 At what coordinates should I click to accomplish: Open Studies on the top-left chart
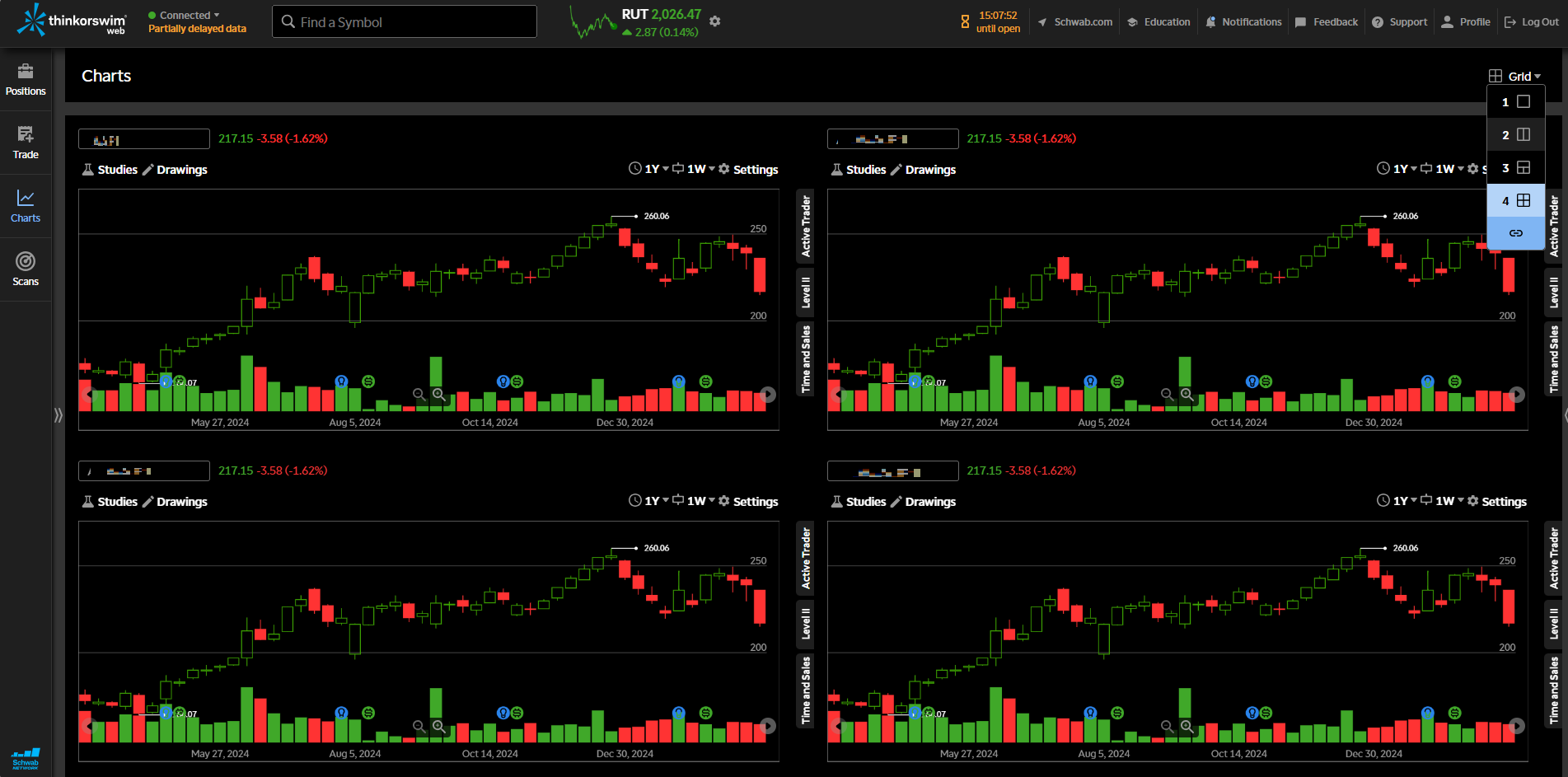click(x=110, y=170)
